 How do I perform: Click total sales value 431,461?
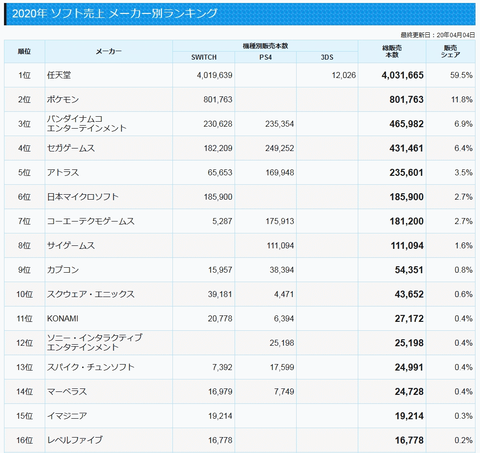pyautogui.click(x=407, y=148)
